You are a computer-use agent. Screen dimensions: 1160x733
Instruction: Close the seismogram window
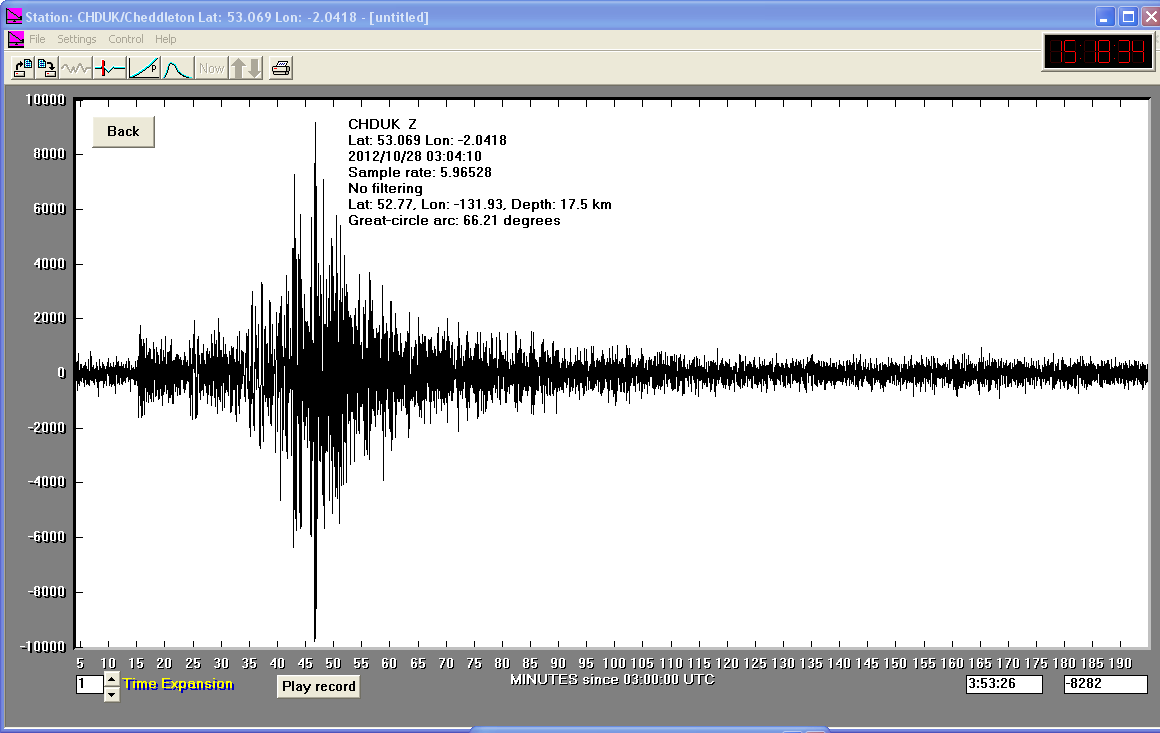coord(1150,16)
